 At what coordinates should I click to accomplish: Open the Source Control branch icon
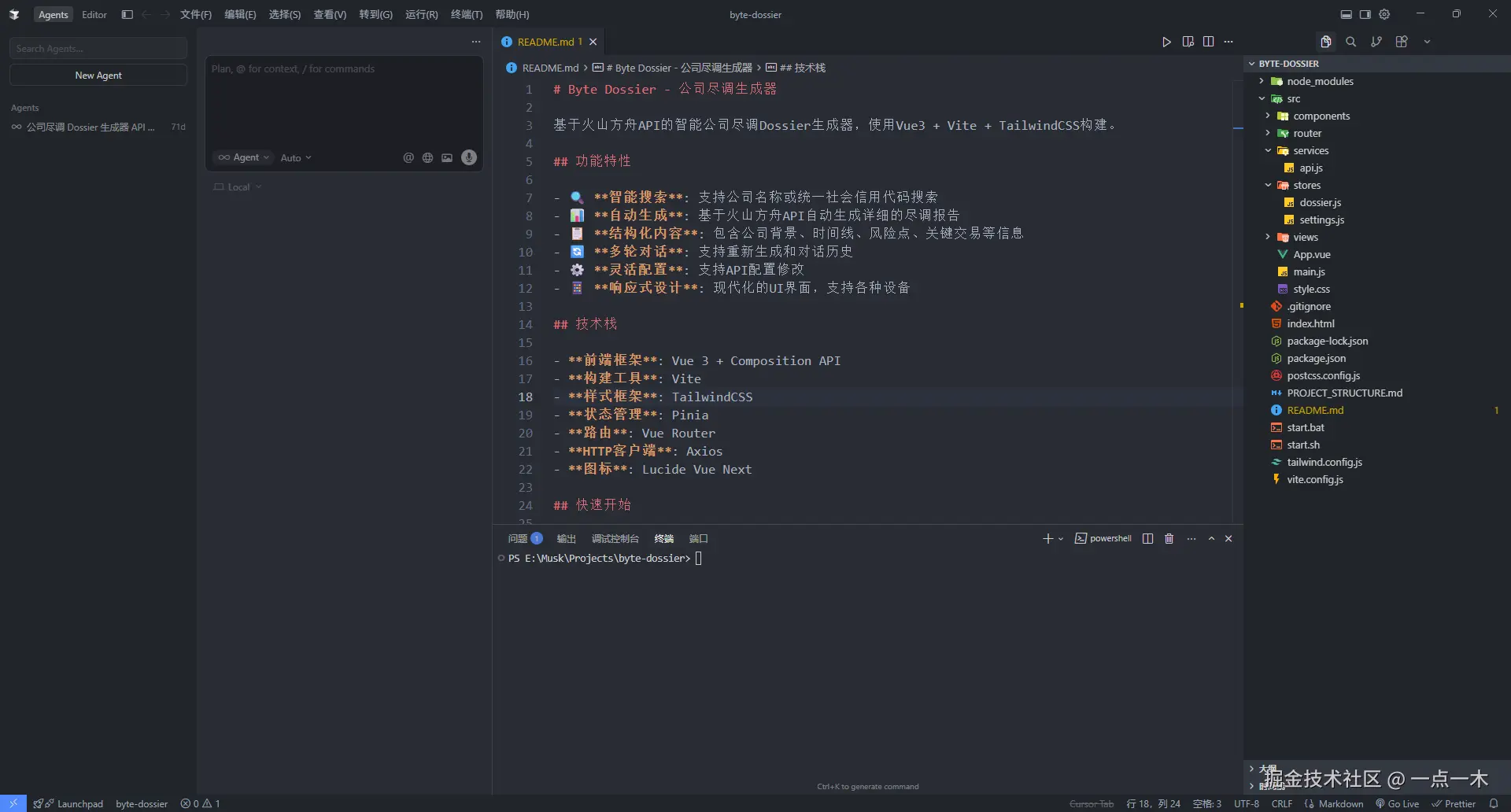[x=1376, y=42]
